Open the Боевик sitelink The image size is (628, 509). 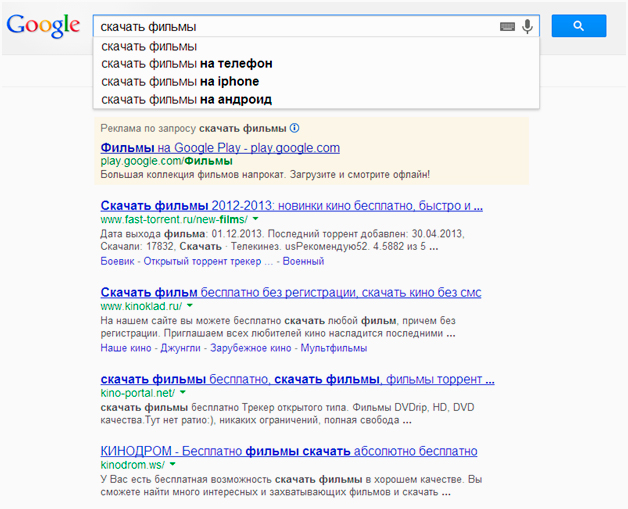(117, 261)
